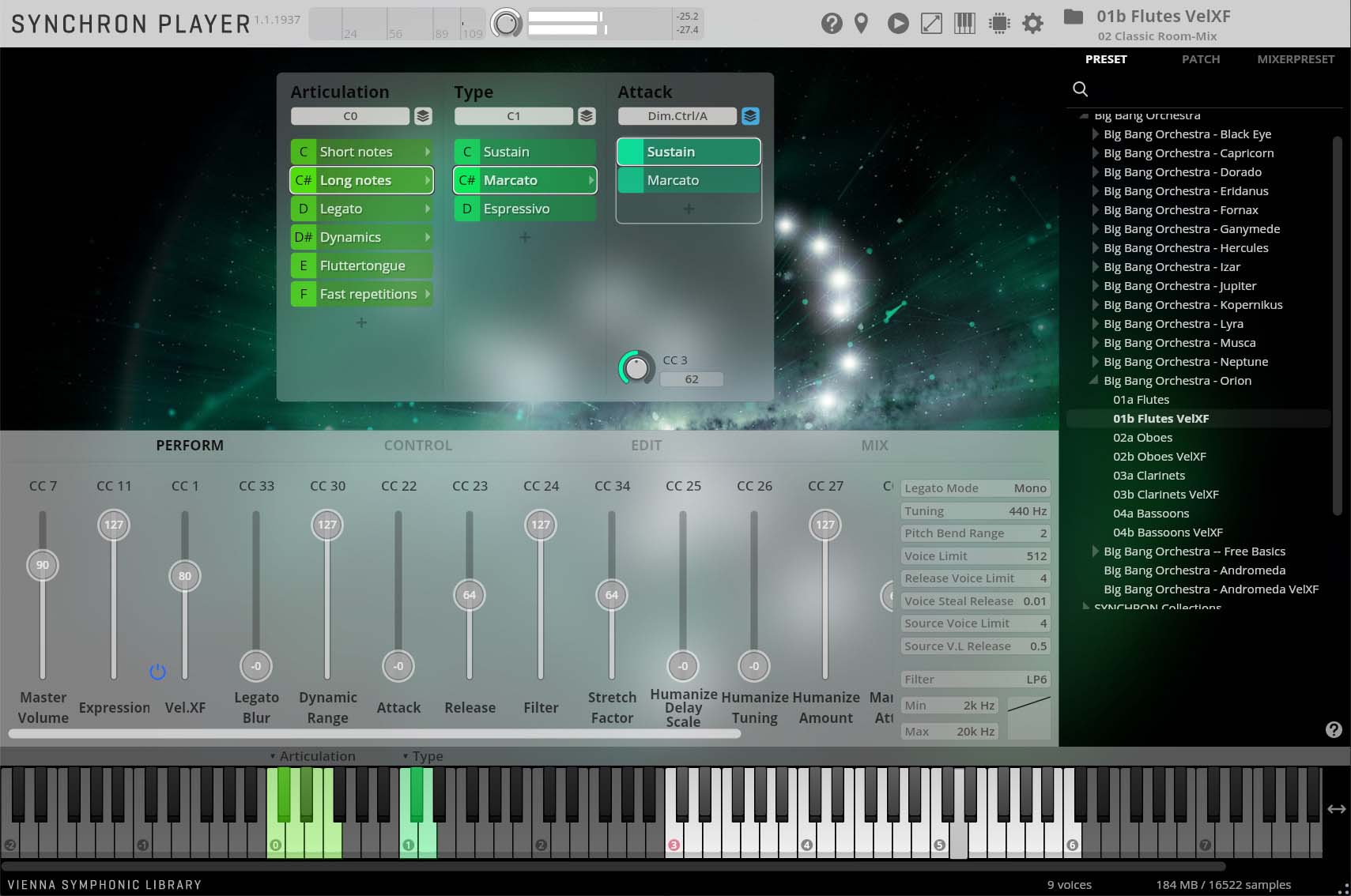The width and height of the screenshot is (1351, 896).
Task: Click the Legato Mode Mono field
Action: click(976, 488)
